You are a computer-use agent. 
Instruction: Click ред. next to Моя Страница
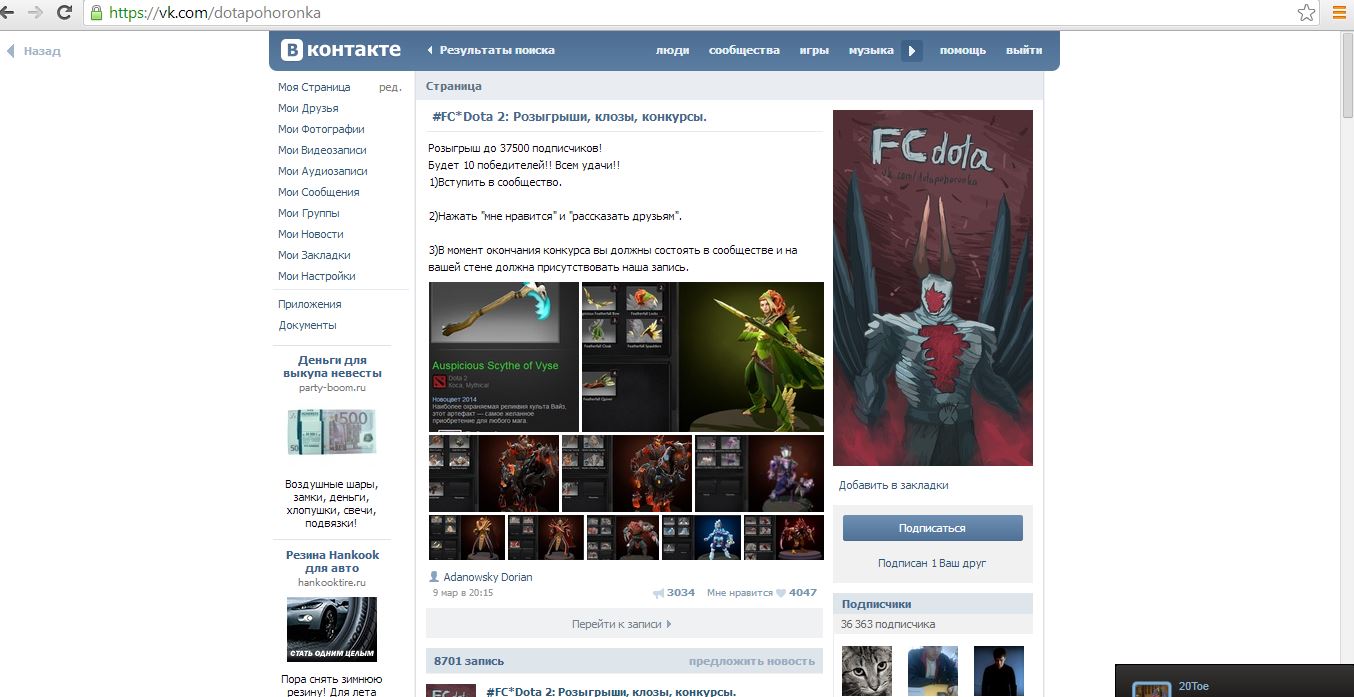click(x=390, y=87)
